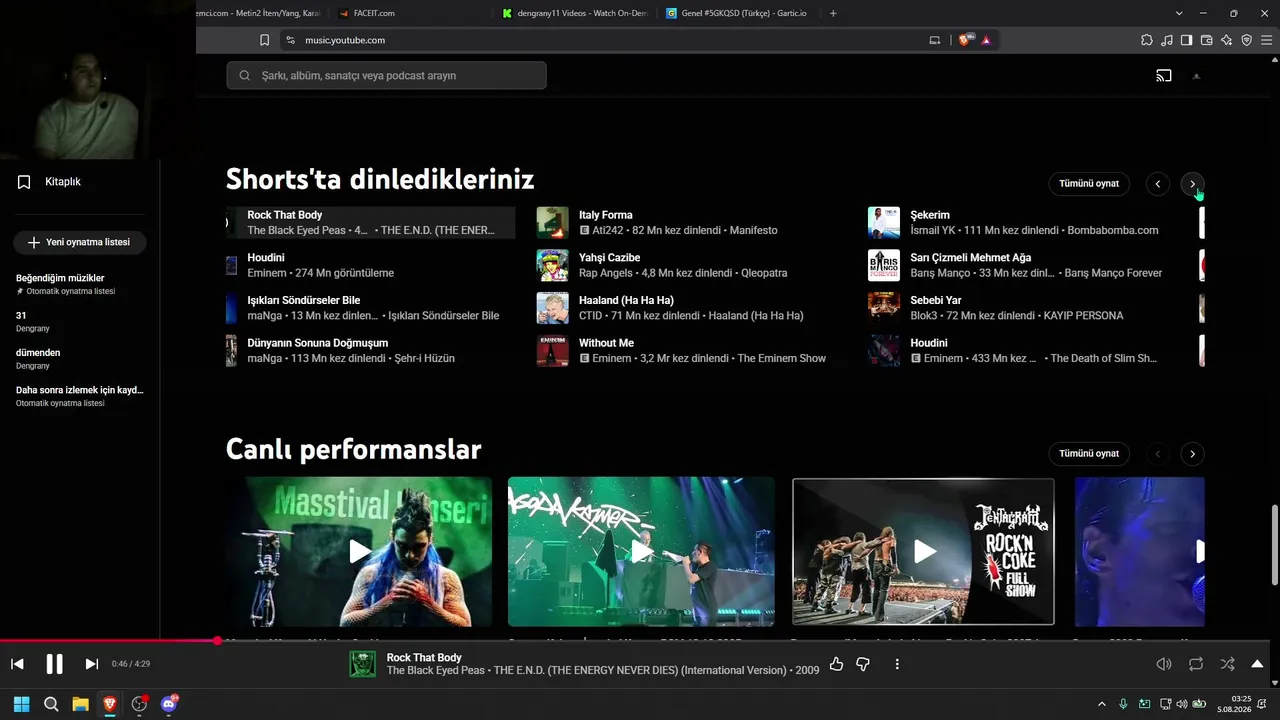Play Haaland (Ha Ha Ha) thumbnail

coord(553,308)
